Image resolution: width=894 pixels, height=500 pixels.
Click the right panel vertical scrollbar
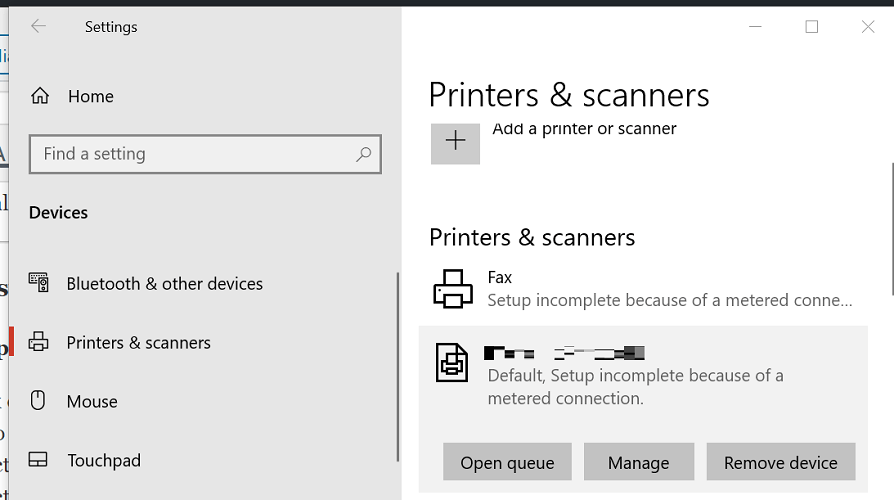pos(890,230)
